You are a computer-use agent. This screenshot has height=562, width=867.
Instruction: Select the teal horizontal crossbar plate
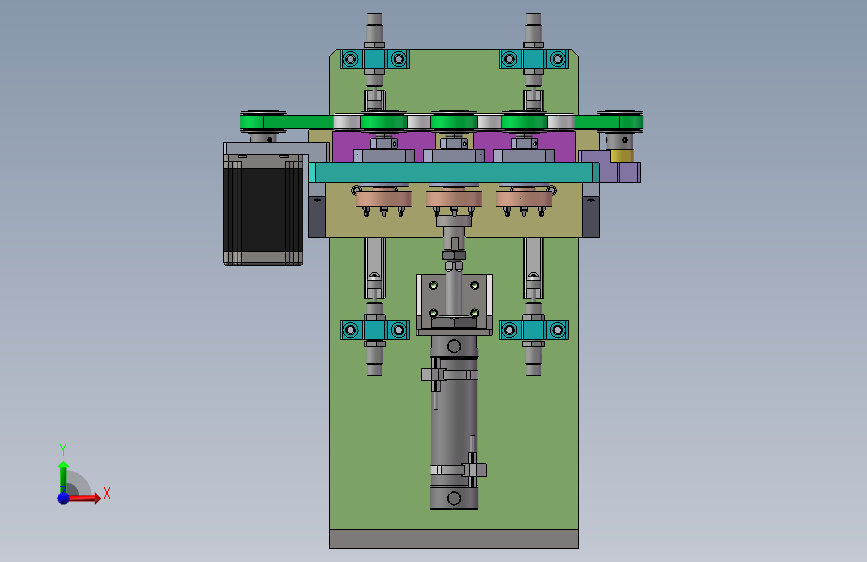pos(454,172)
